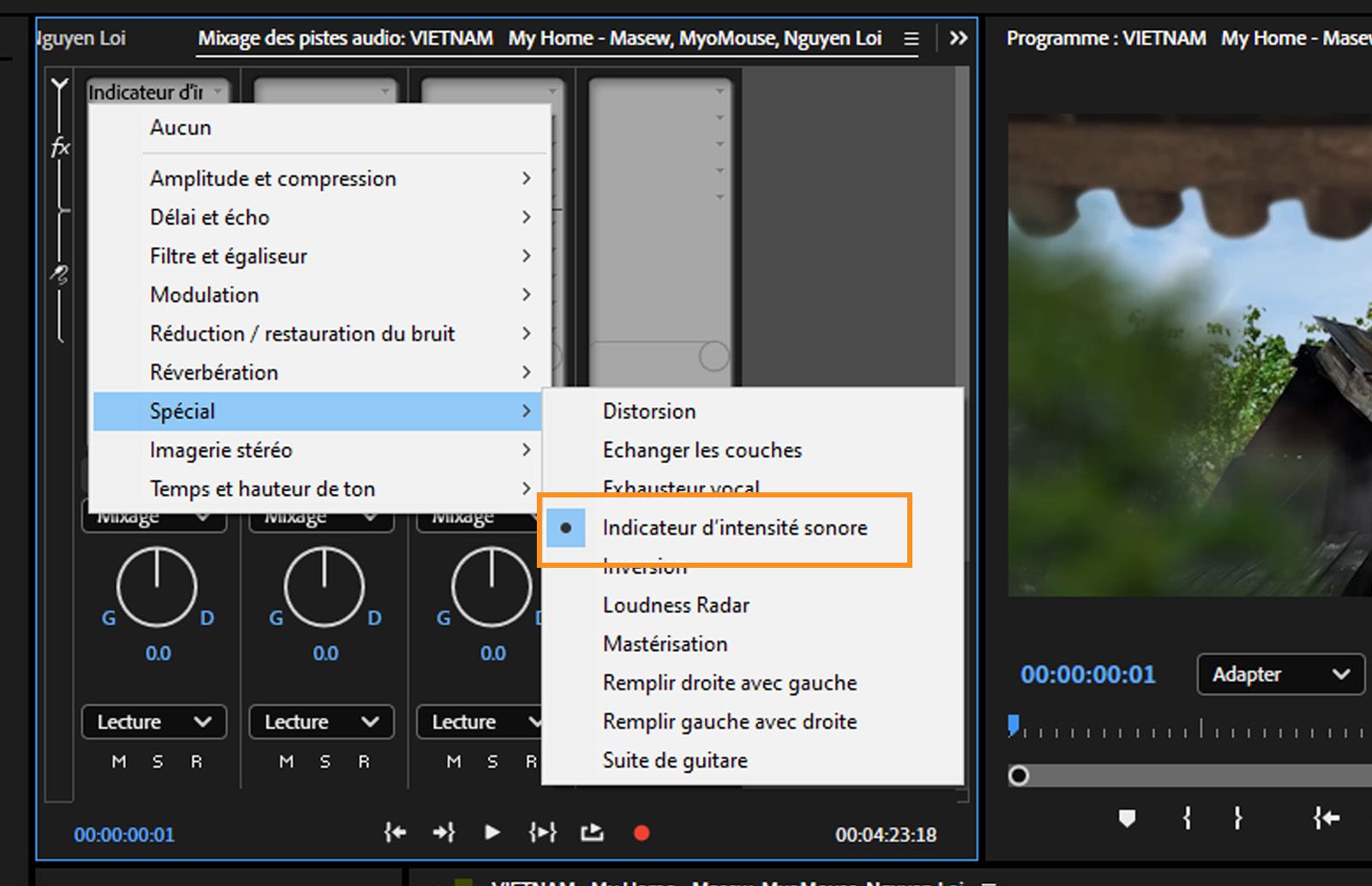Click the Loop playback icon
This screenshot has height=886, width=1372.
click(x=592, y=832)
